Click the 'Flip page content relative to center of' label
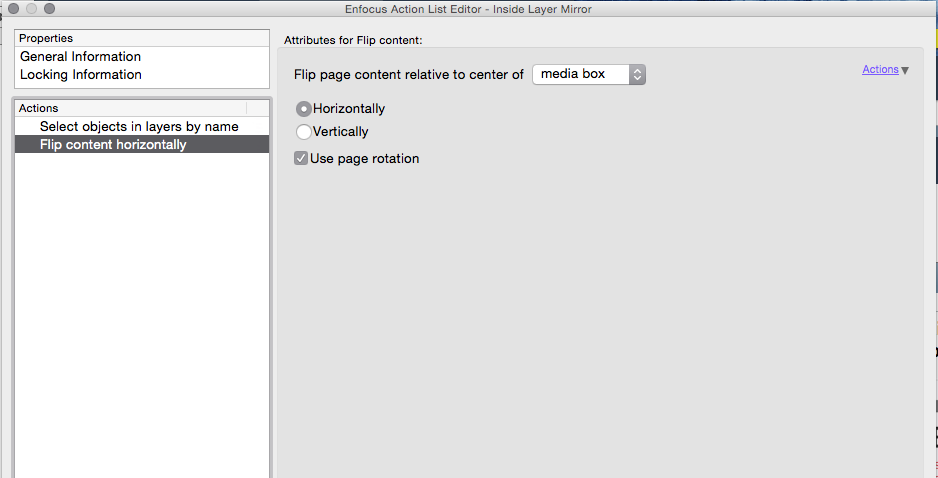 pos(409,75)
